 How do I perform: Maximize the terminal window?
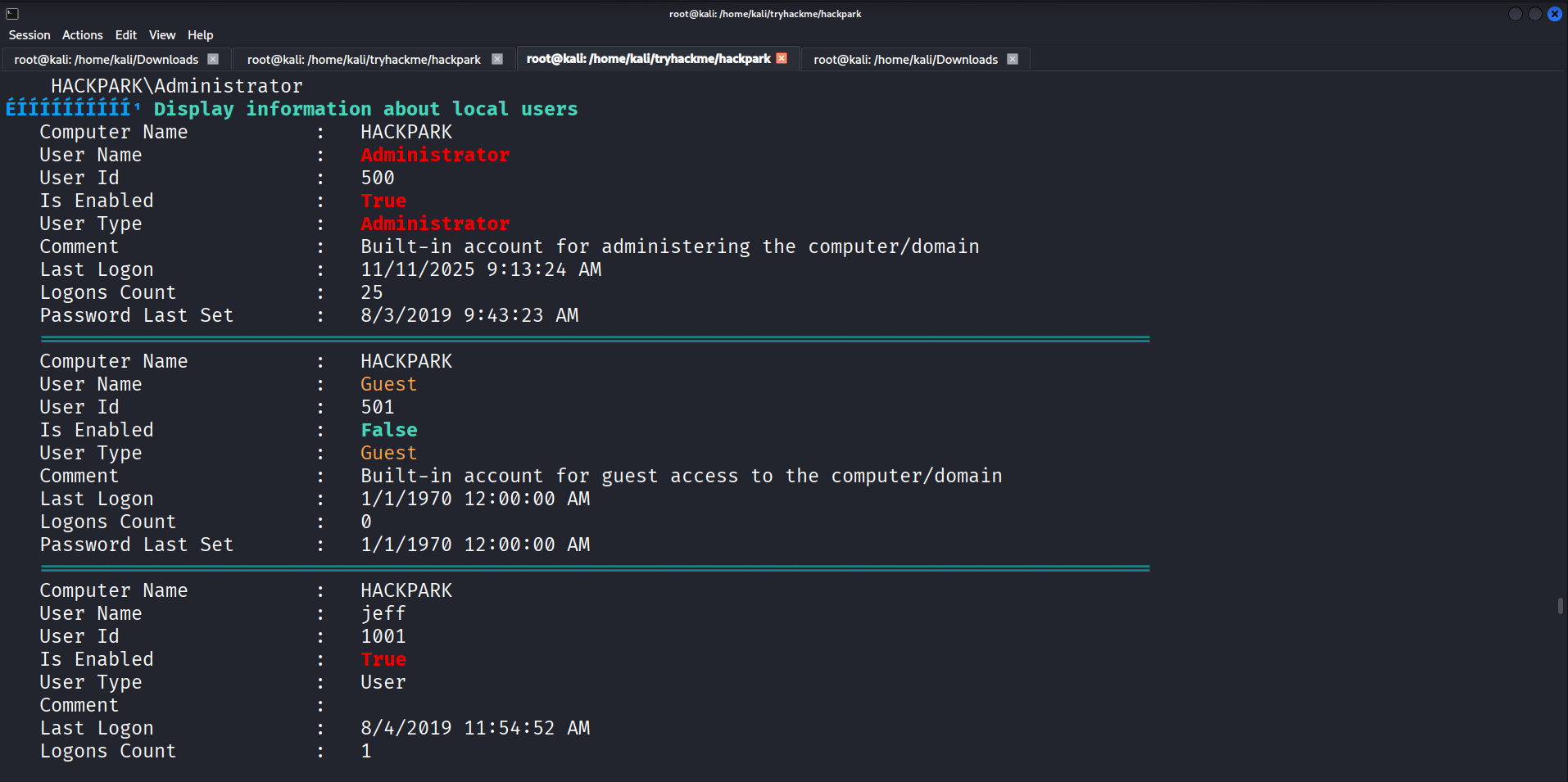pyautogui.click(x=1535, y=14)
